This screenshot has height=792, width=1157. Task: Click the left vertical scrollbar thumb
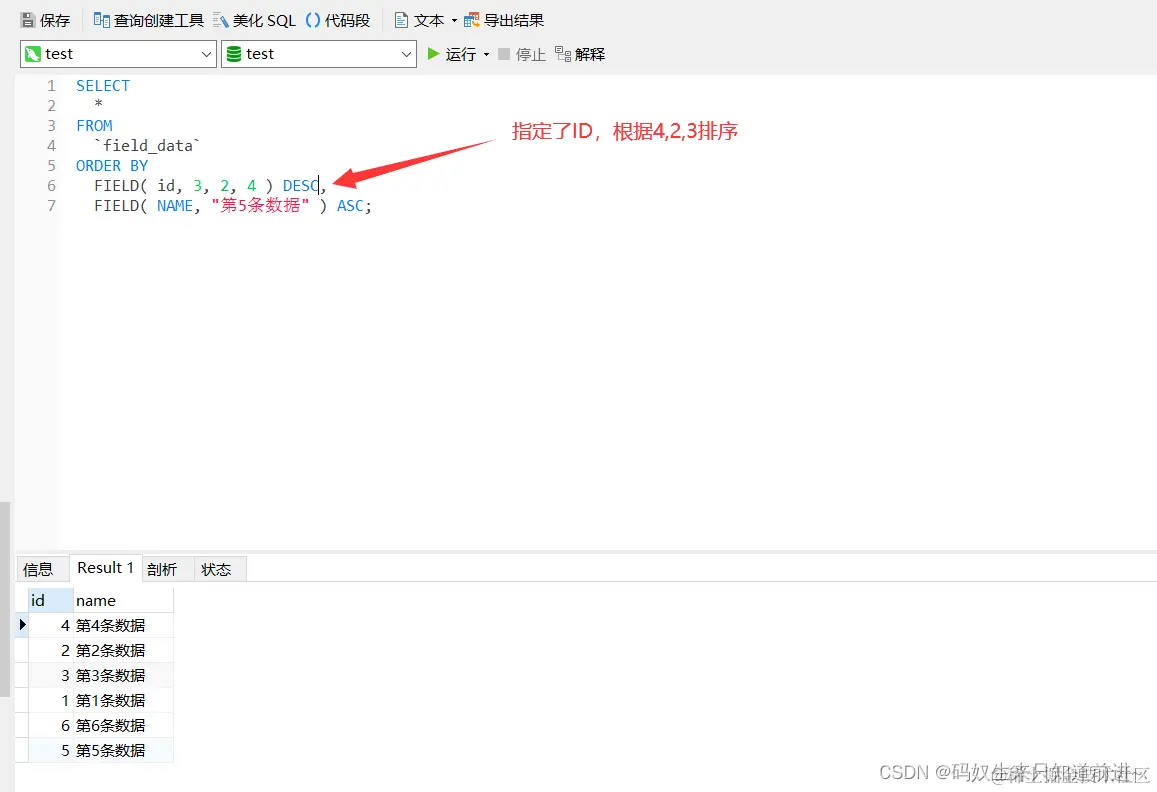pos(4,599)
